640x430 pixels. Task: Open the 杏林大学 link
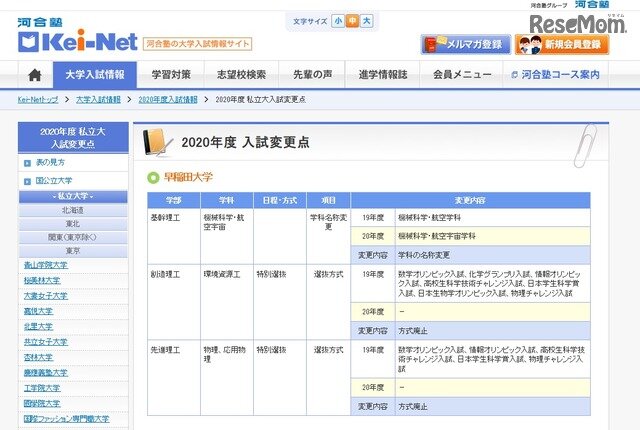point(38,357)
